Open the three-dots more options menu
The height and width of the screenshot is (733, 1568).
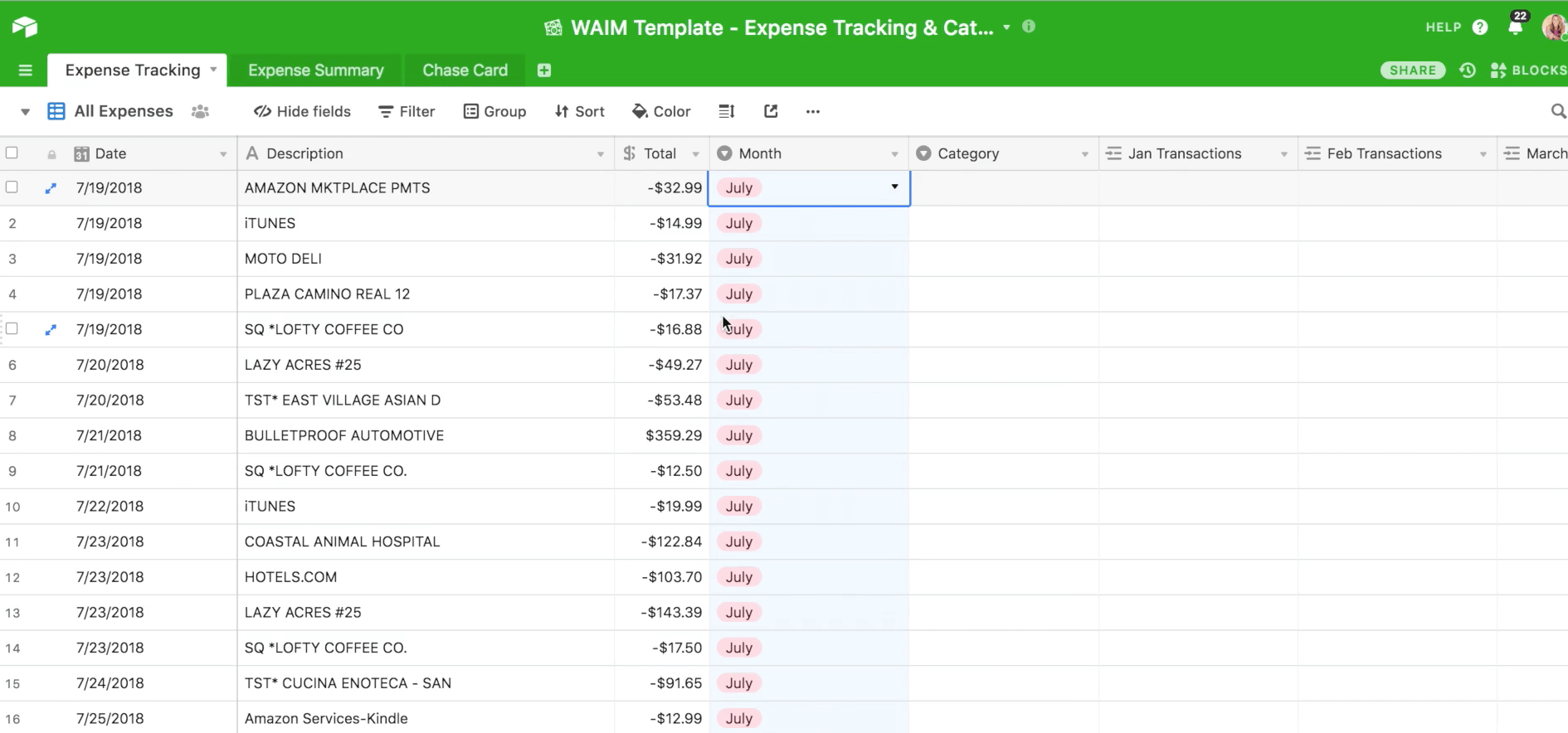812,111
